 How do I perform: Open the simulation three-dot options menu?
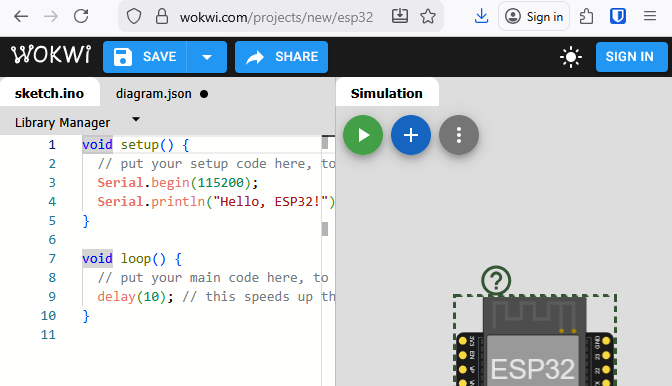point(459,135)
